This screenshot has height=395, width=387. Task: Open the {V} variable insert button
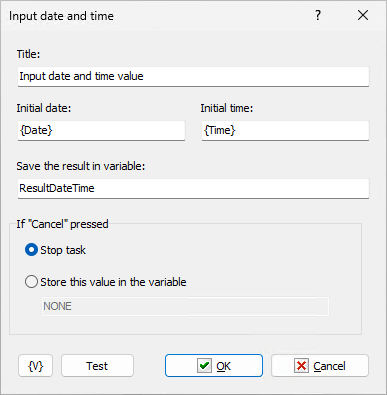coord(35,366)
